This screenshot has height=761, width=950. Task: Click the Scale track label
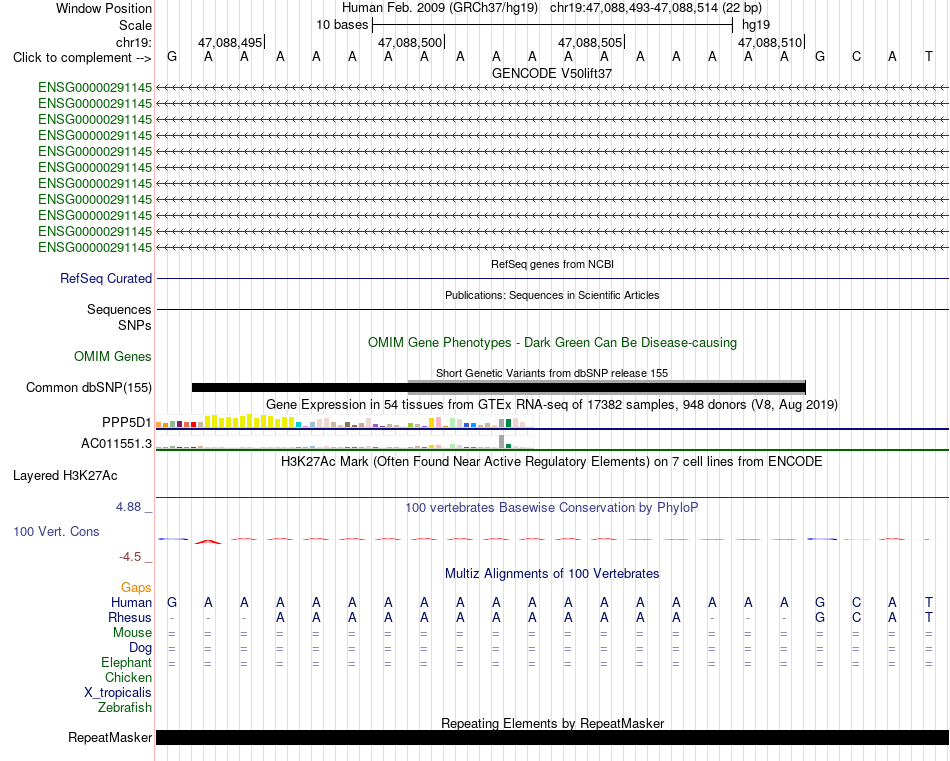pyautogui.click(x=135, y=25)
